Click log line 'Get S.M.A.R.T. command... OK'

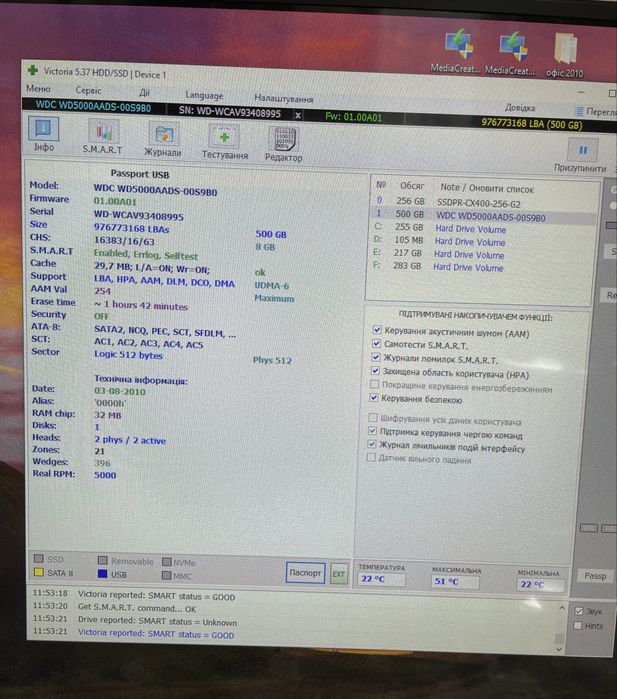pos(137,608)
